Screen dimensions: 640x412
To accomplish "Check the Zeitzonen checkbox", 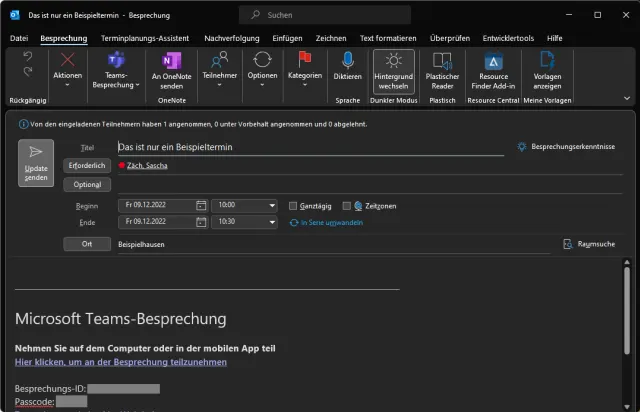I will click(x=345, y=205).
